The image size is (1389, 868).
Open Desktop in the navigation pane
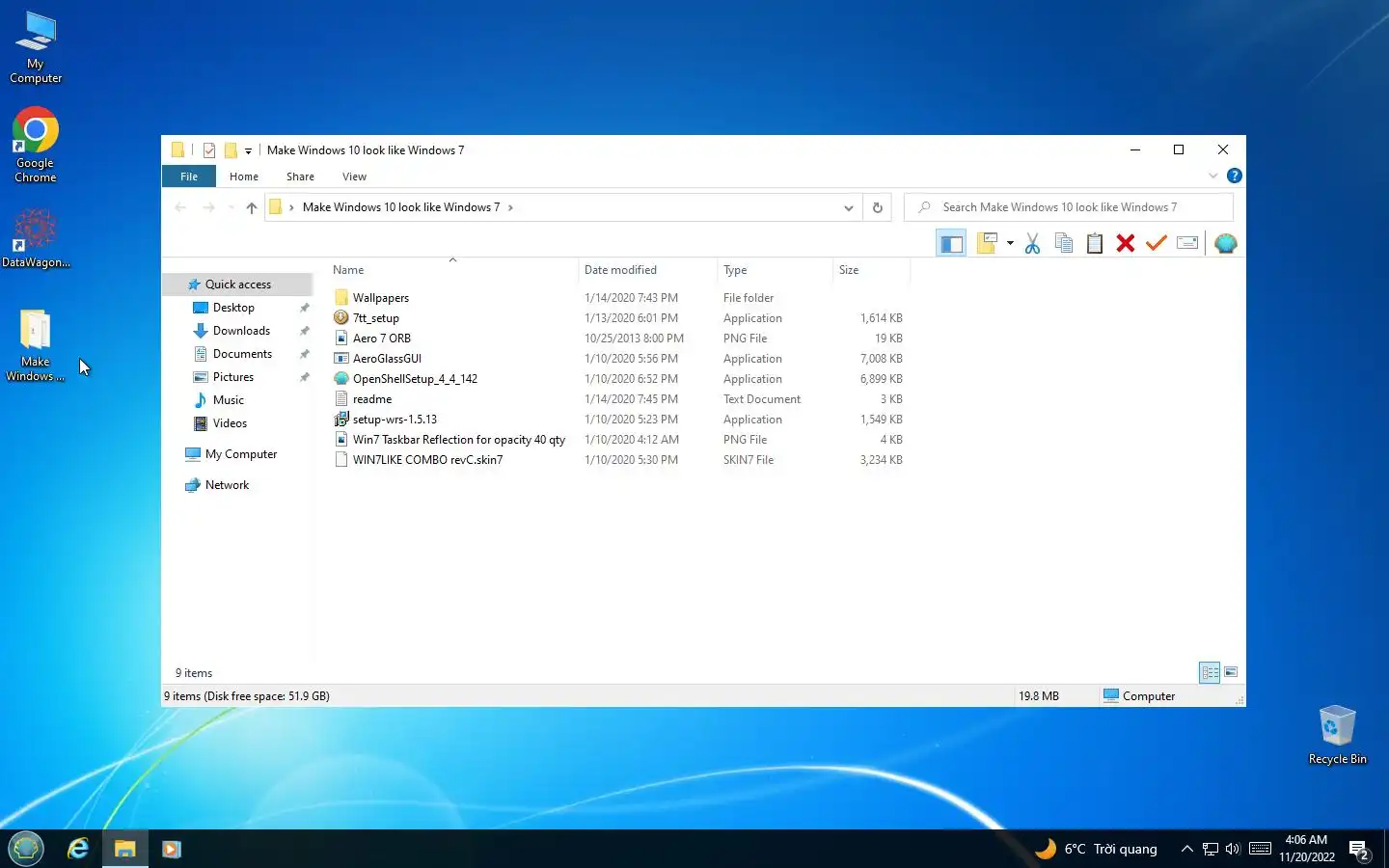click(233, 308)
